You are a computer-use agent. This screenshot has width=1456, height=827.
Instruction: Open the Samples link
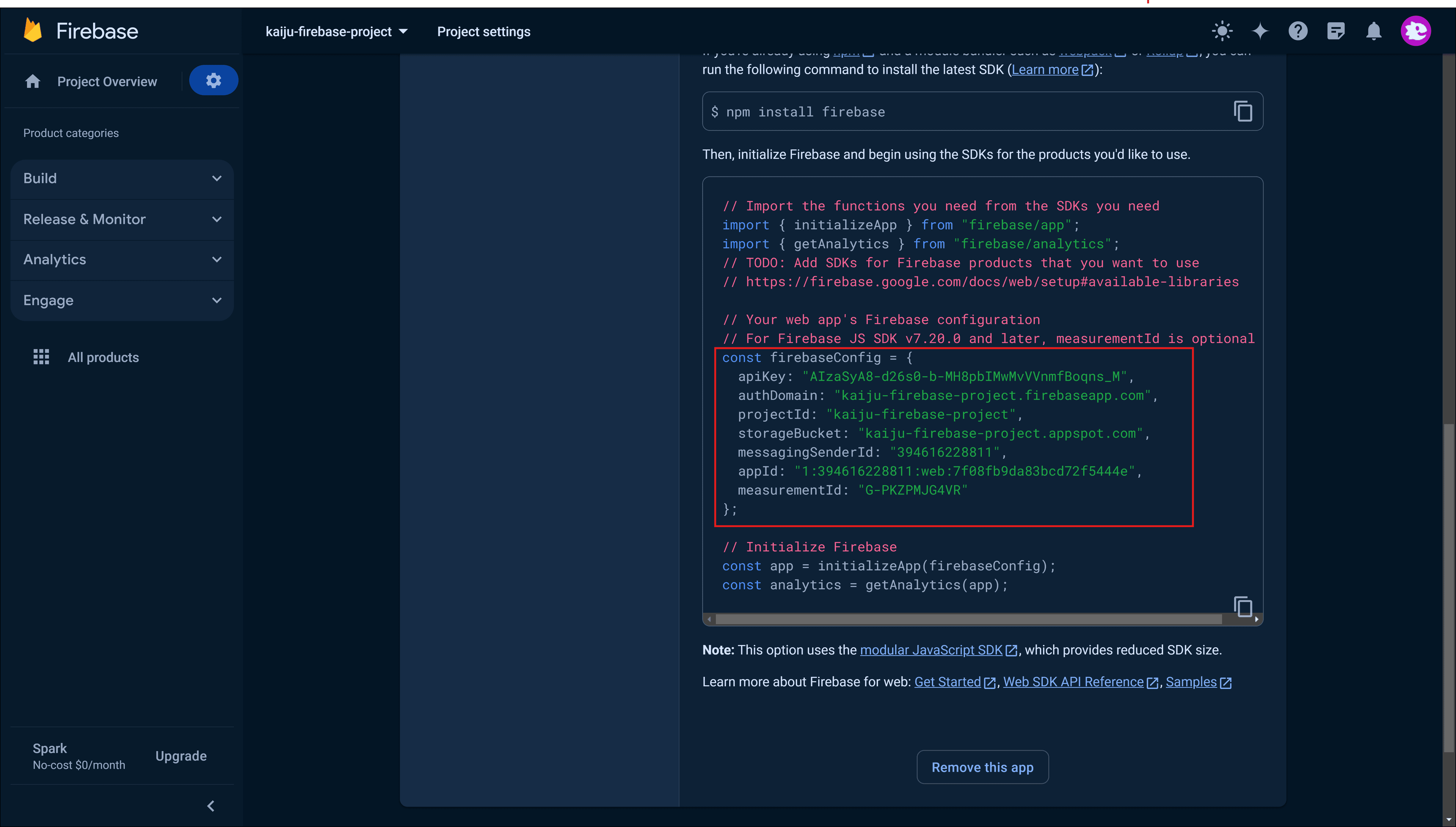point(1198,682)
